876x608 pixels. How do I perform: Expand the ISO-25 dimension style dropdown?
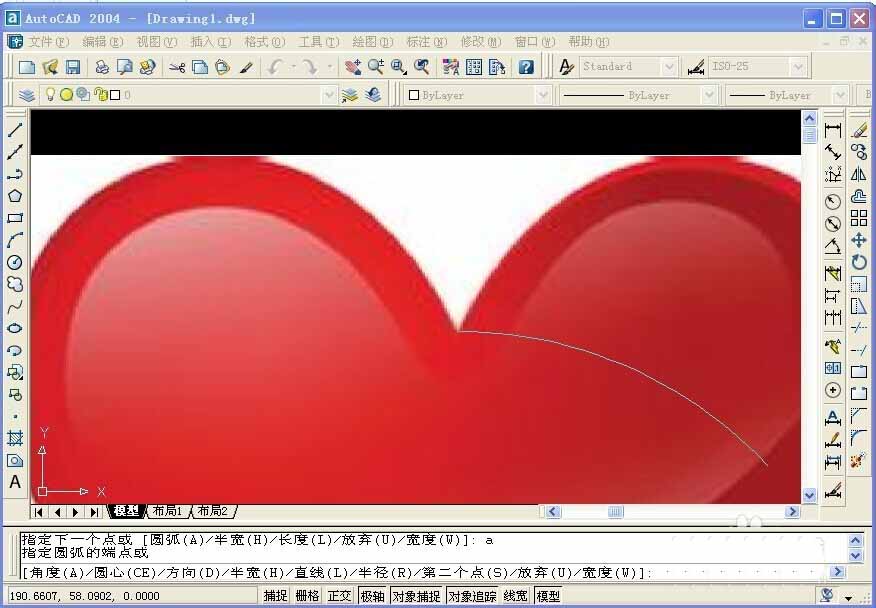[x=798, y=67]
